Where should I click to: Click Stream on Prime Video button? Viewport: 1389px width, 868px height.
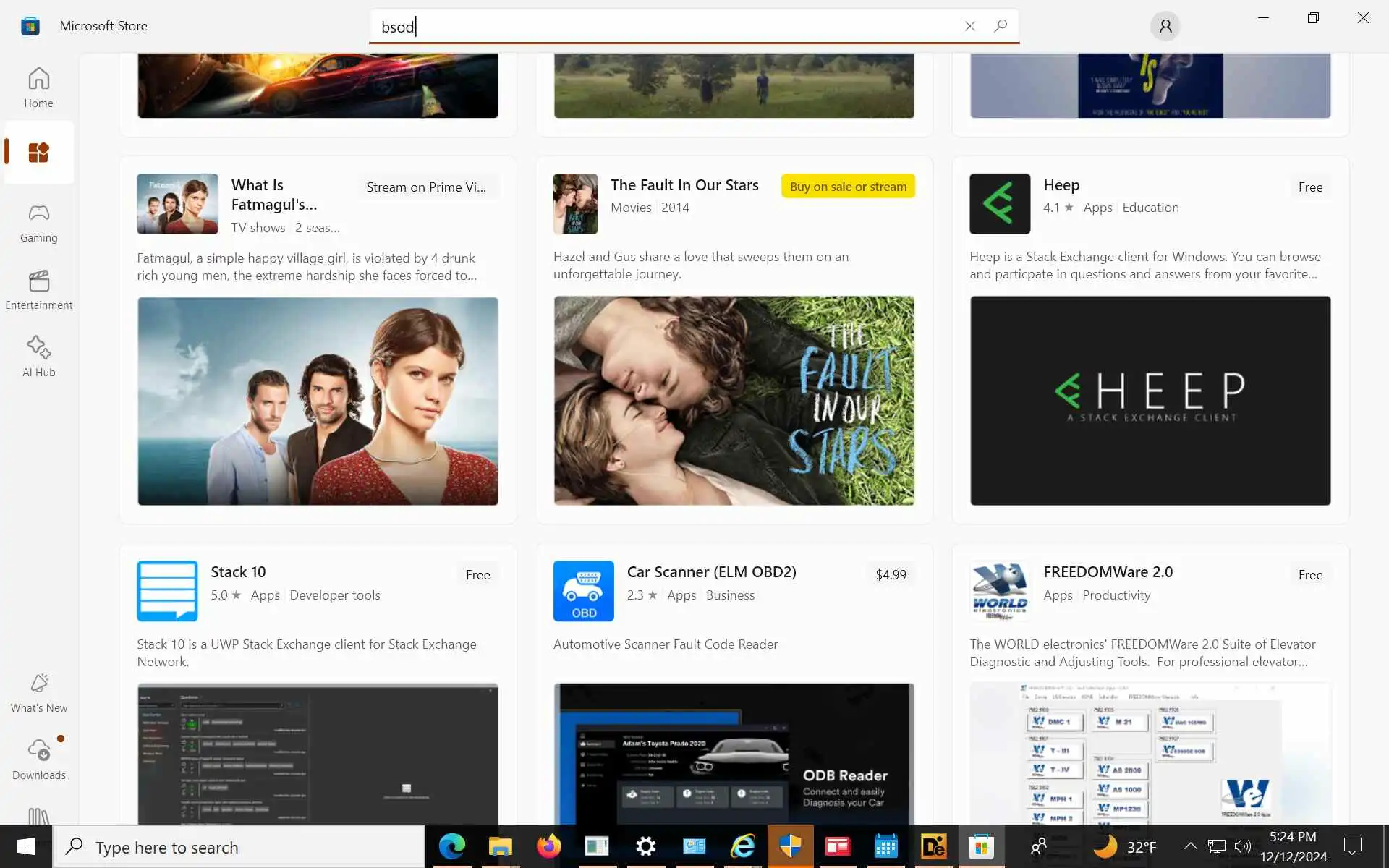point(426,187)
